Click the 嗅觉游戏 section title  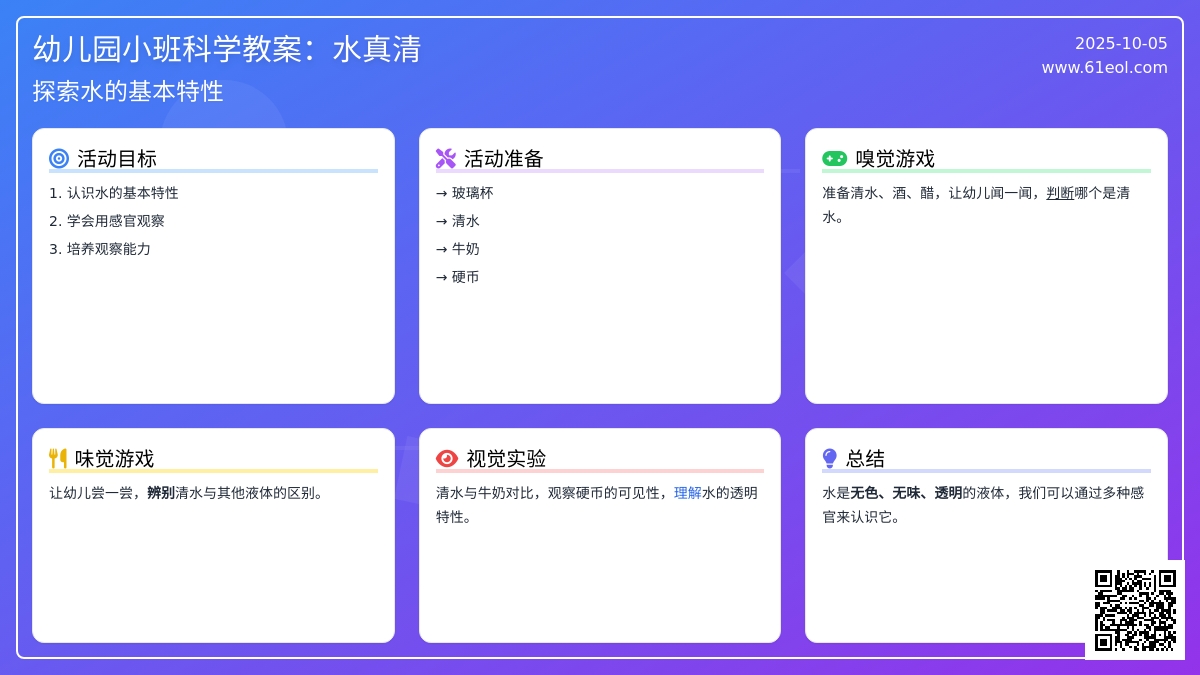point(895,159)
